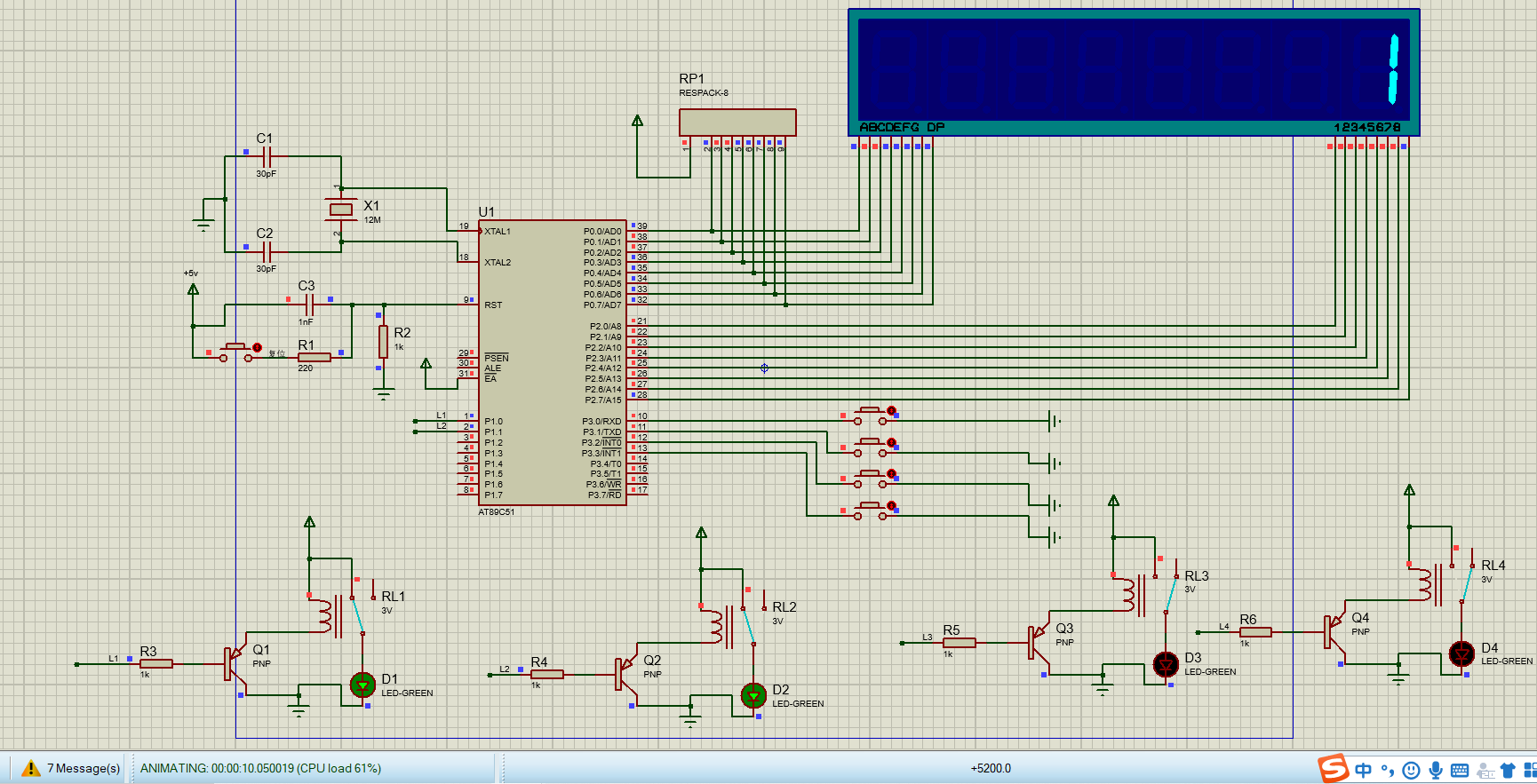The image size is (1537, 784).
Task: Click the XTAL1 pin label on U1
Action: pos(498,232)
